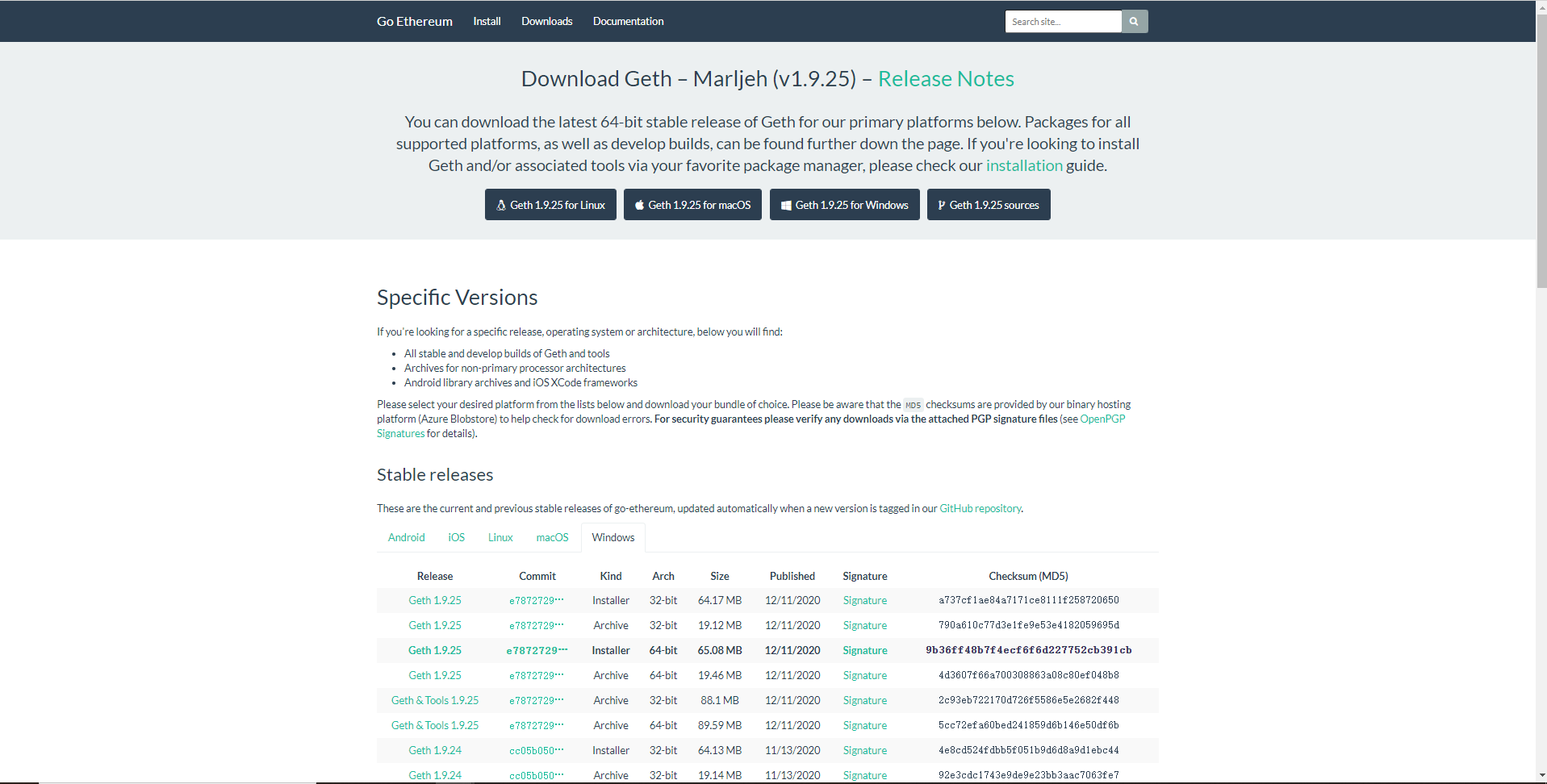Open Geth & Tools 1.9.25 64-bit link
The width and height of the screenshot is (1547, 784).
435,726
